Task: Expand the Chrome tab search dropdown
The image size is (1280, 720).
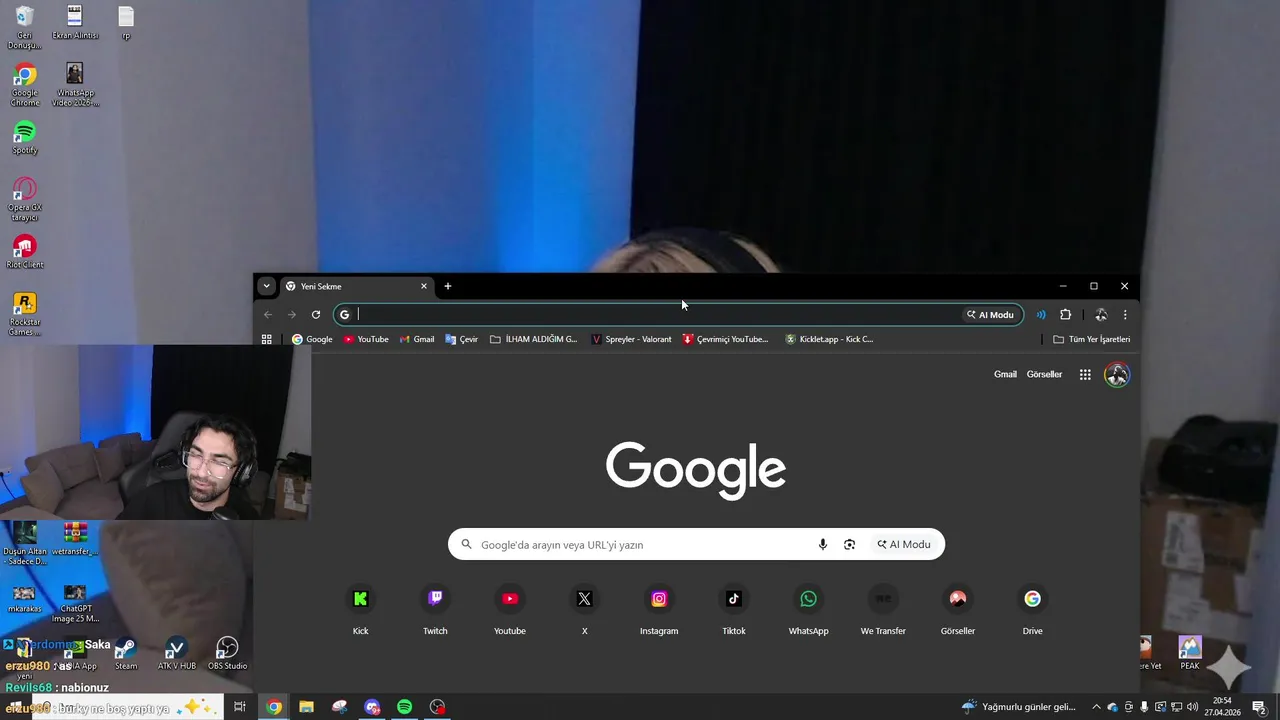Action: click(266, 286)
